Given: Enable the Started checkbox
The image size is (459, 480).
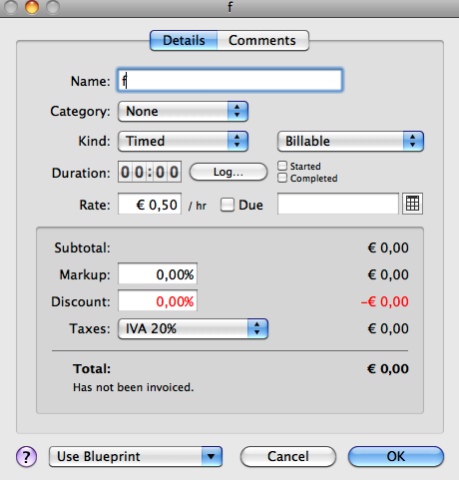Looking at the screenshot, I should pos(282,166).
